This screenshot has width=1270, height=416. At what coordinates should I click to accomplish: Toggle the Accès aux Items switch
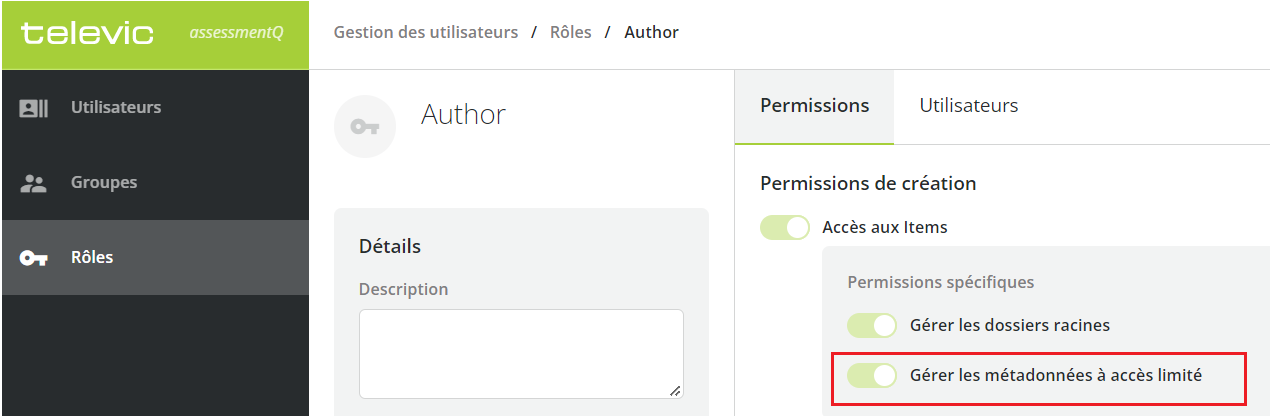(785, 227)
